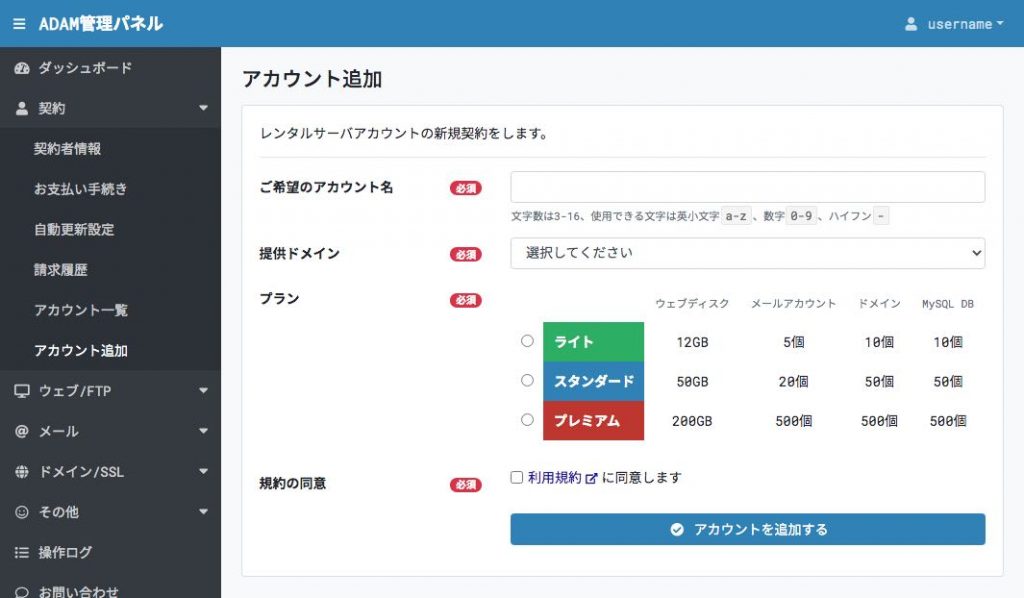The height and width of the screenshot is (598, 1024).
Task: Select the ライト plan radio button
Action: (x=527, y=341)
